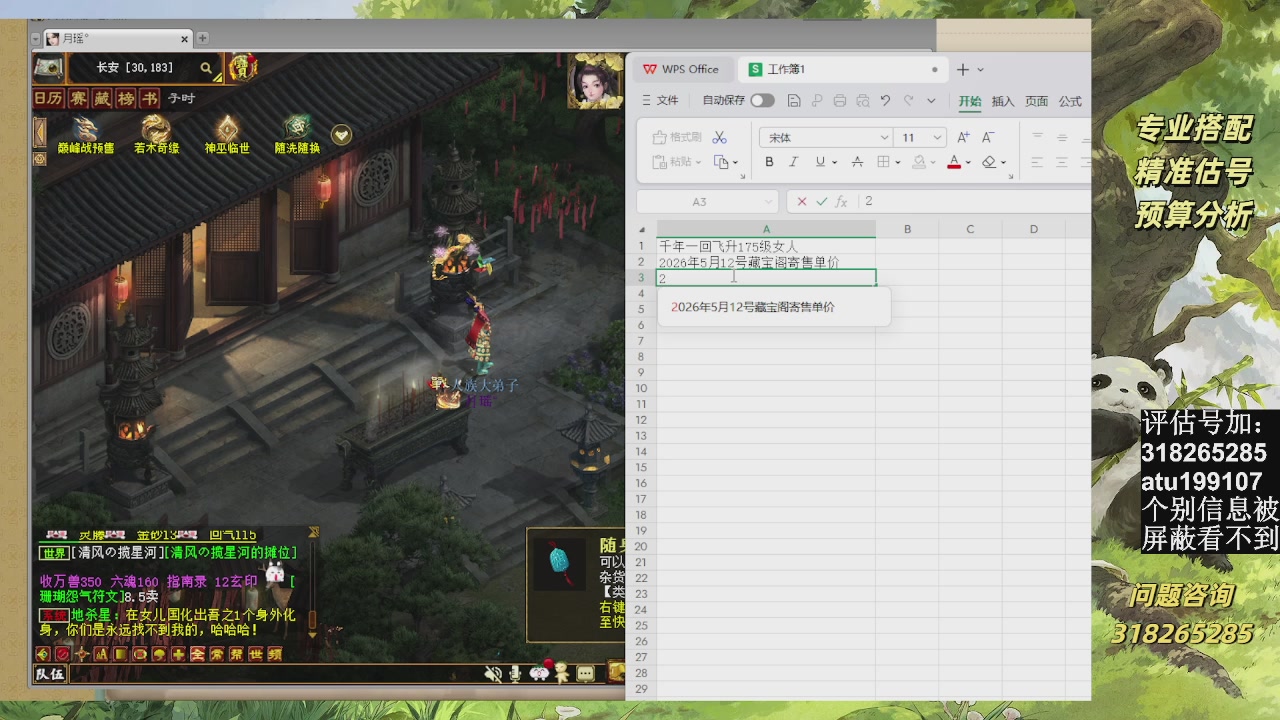Switch to the 公式 ribbon tab
This screenshot has width=1280, height=720.
coord(1070,101)
